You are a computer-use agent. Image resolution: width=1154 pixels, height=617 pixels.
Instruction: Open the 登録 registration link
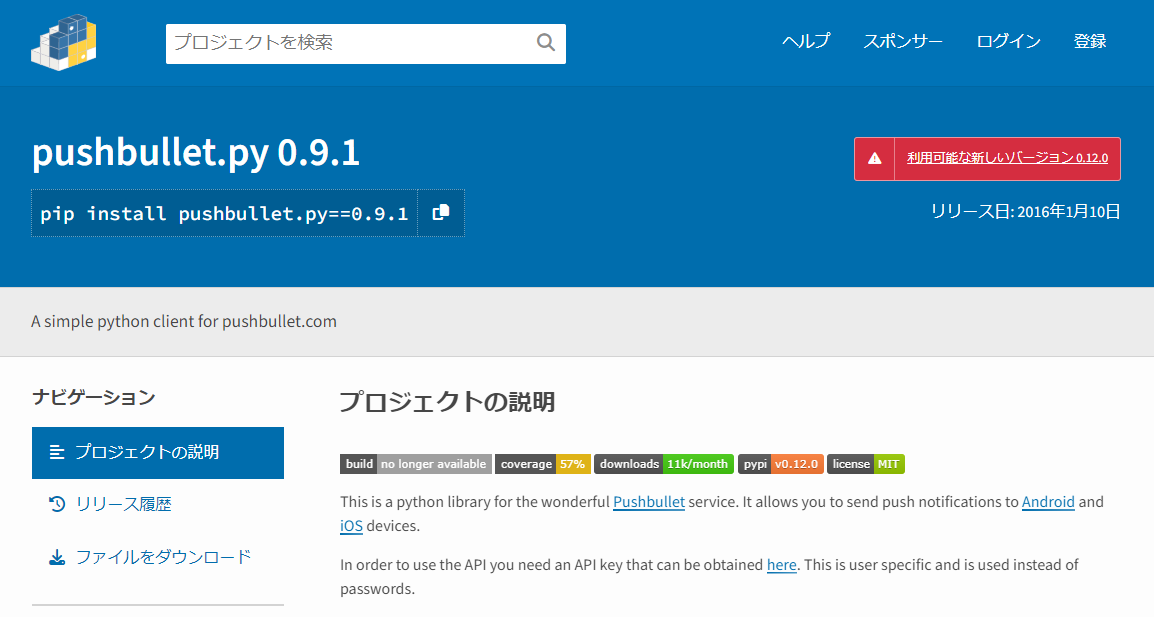tap(1090, 41)
